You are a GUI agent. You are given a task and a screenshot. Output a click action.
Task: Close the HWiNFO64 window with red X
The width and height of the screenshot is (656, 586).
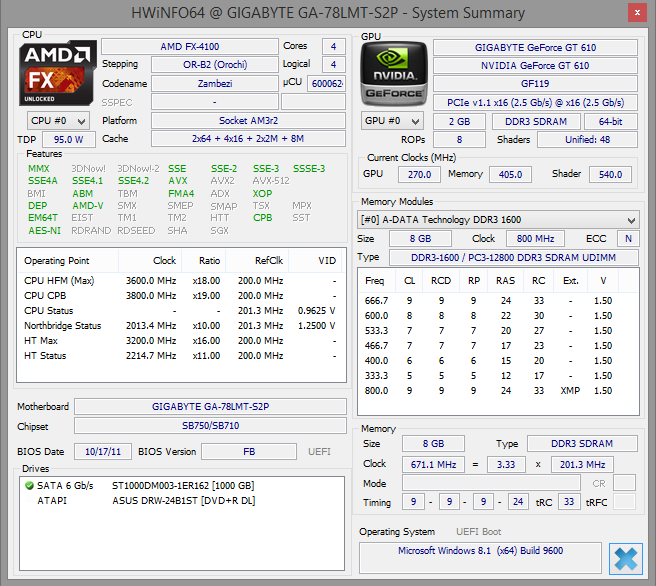[637, 13]
